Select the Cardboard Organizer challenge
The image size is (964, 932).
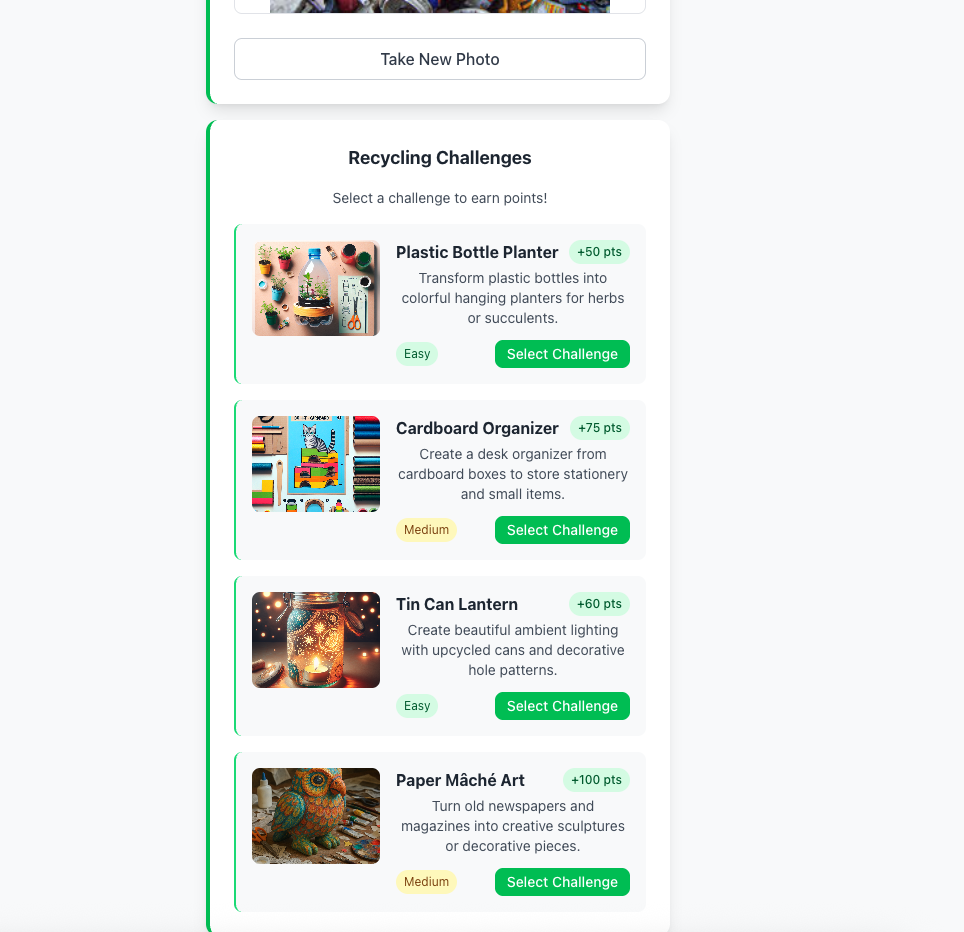coord(562,530)
